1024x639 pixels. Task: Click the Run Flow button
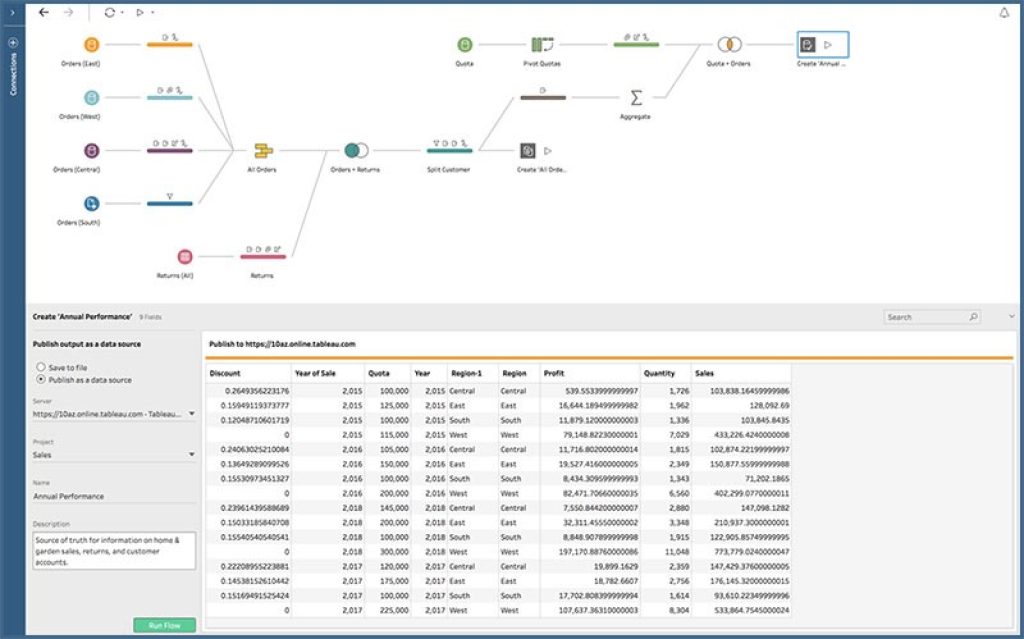pos(165,625)
